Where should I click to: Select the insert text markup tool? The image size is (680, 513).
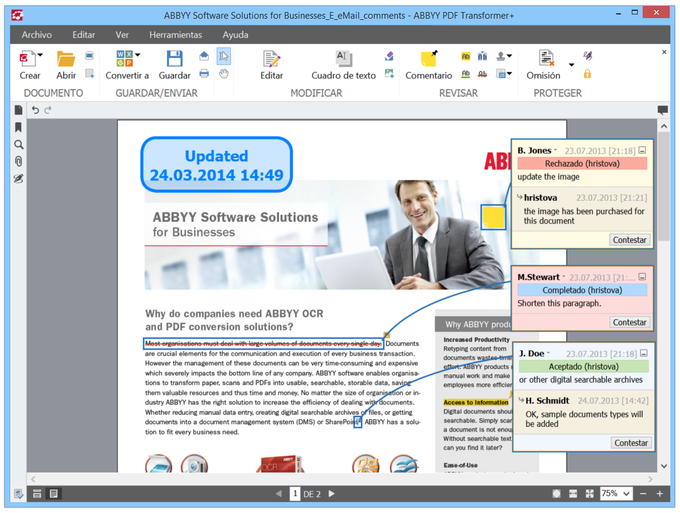pos(482,56)
